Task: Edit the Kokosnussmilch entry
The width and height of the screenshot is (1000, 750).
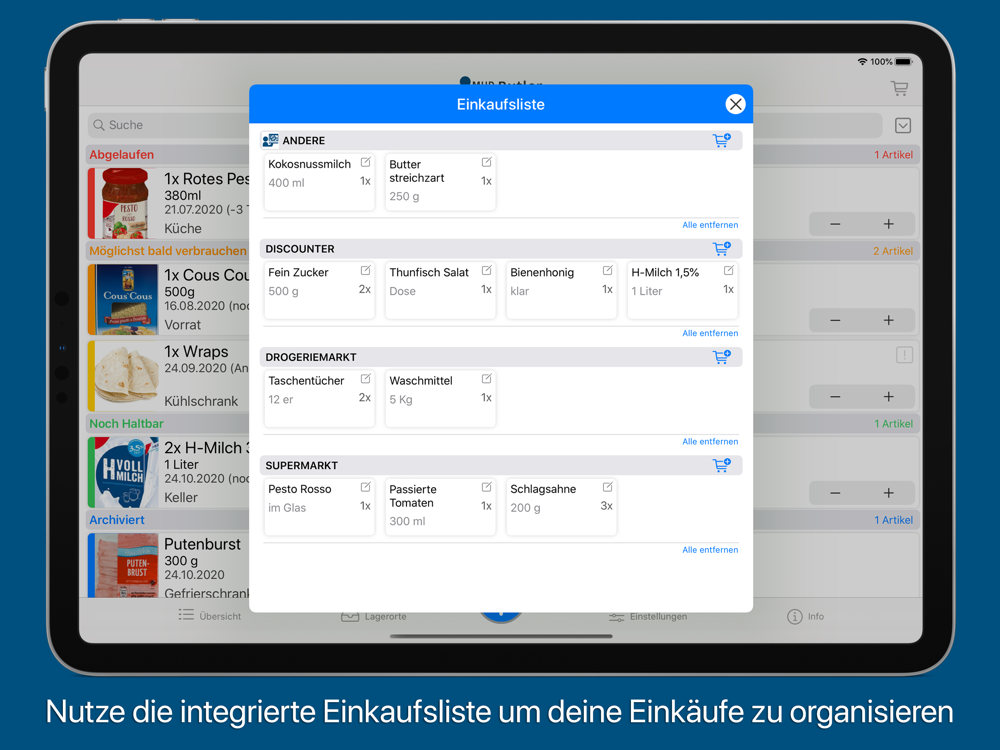Action: [x=365, y=163]
